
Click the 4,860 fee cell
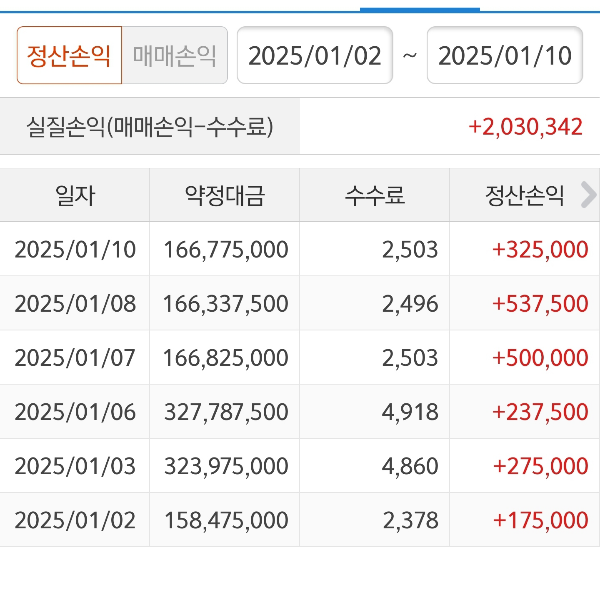(410, 465)
